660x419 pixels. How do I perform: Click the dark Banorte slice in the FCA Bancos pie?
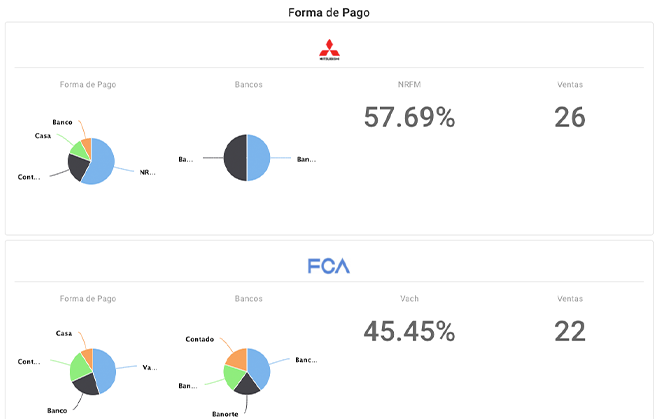coord(246,384)
